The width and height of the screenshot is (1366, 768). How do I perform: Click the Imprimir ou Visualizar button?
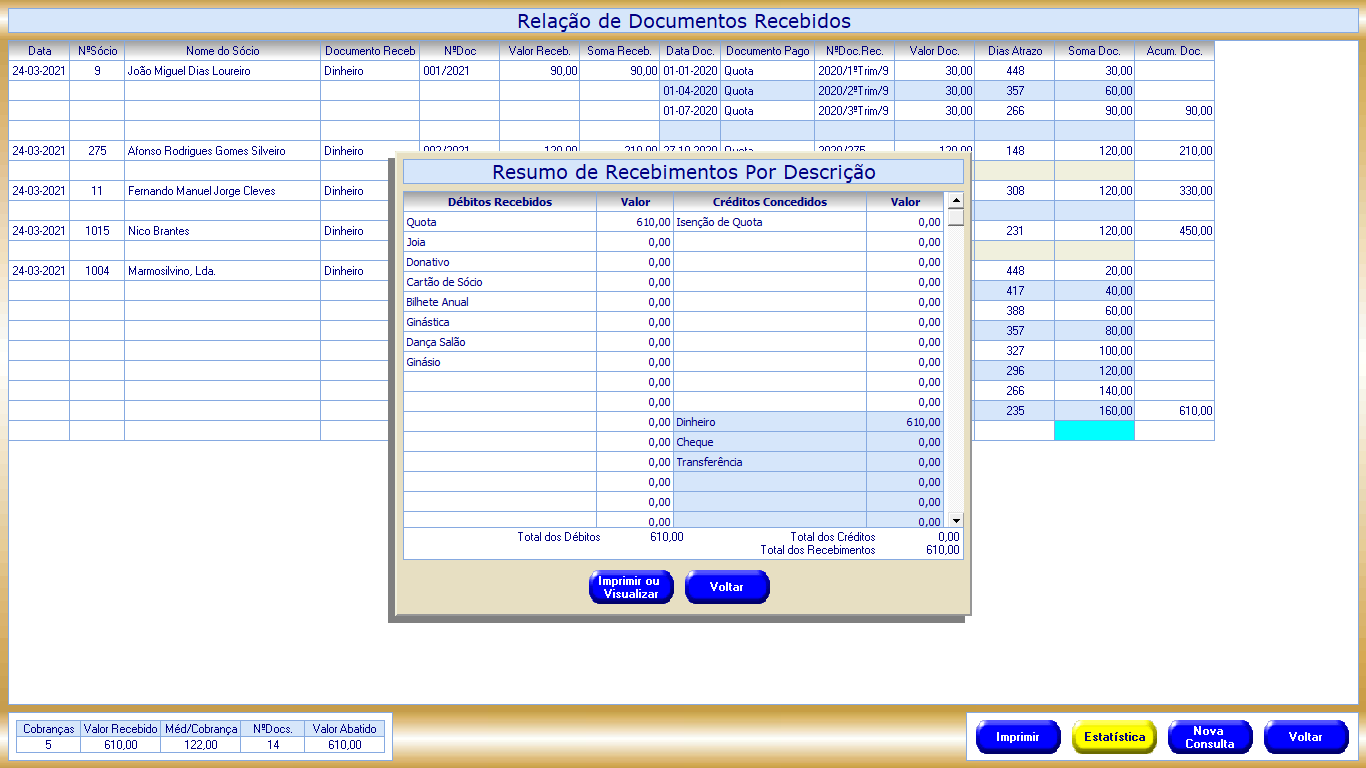coord(631,587)
